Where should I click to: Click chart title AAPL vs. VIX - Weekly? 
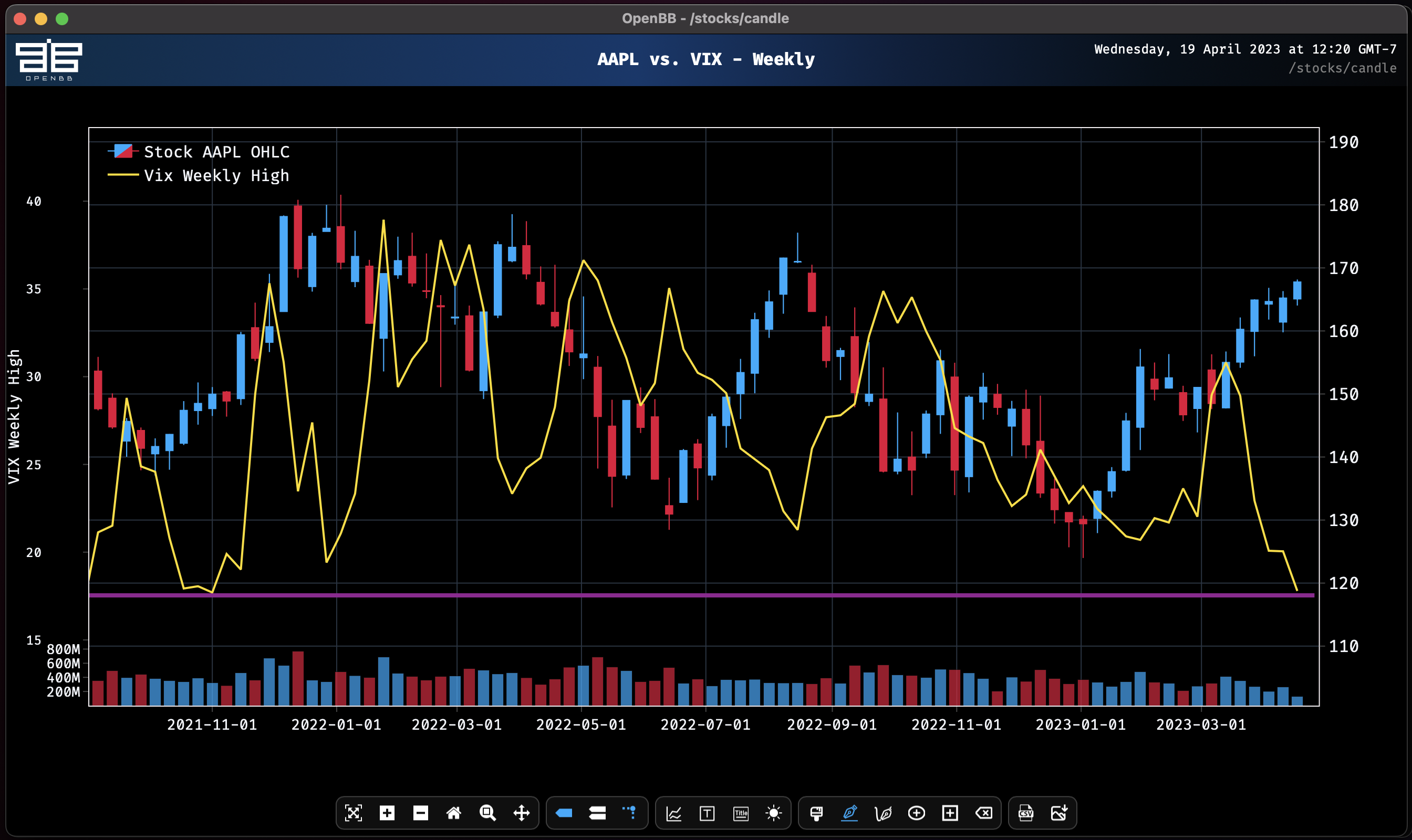click(x=705, y=59)
